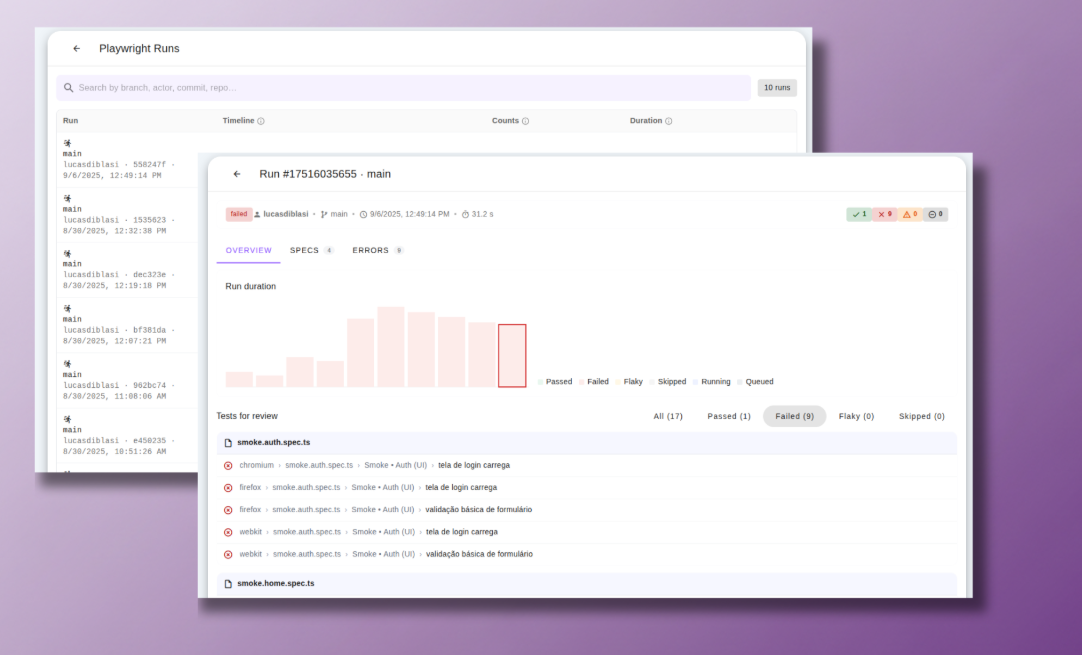Click the info icon next to Timeline column
1082x655 pixels.
262,120
